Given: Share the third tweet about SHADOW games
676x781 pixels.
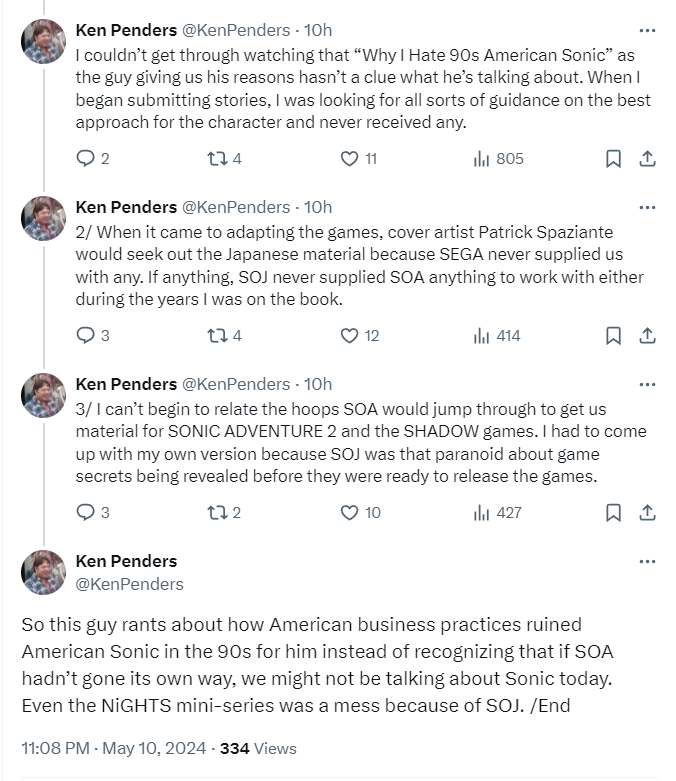Looking at the screenshot, I should [x=647, y=512].
